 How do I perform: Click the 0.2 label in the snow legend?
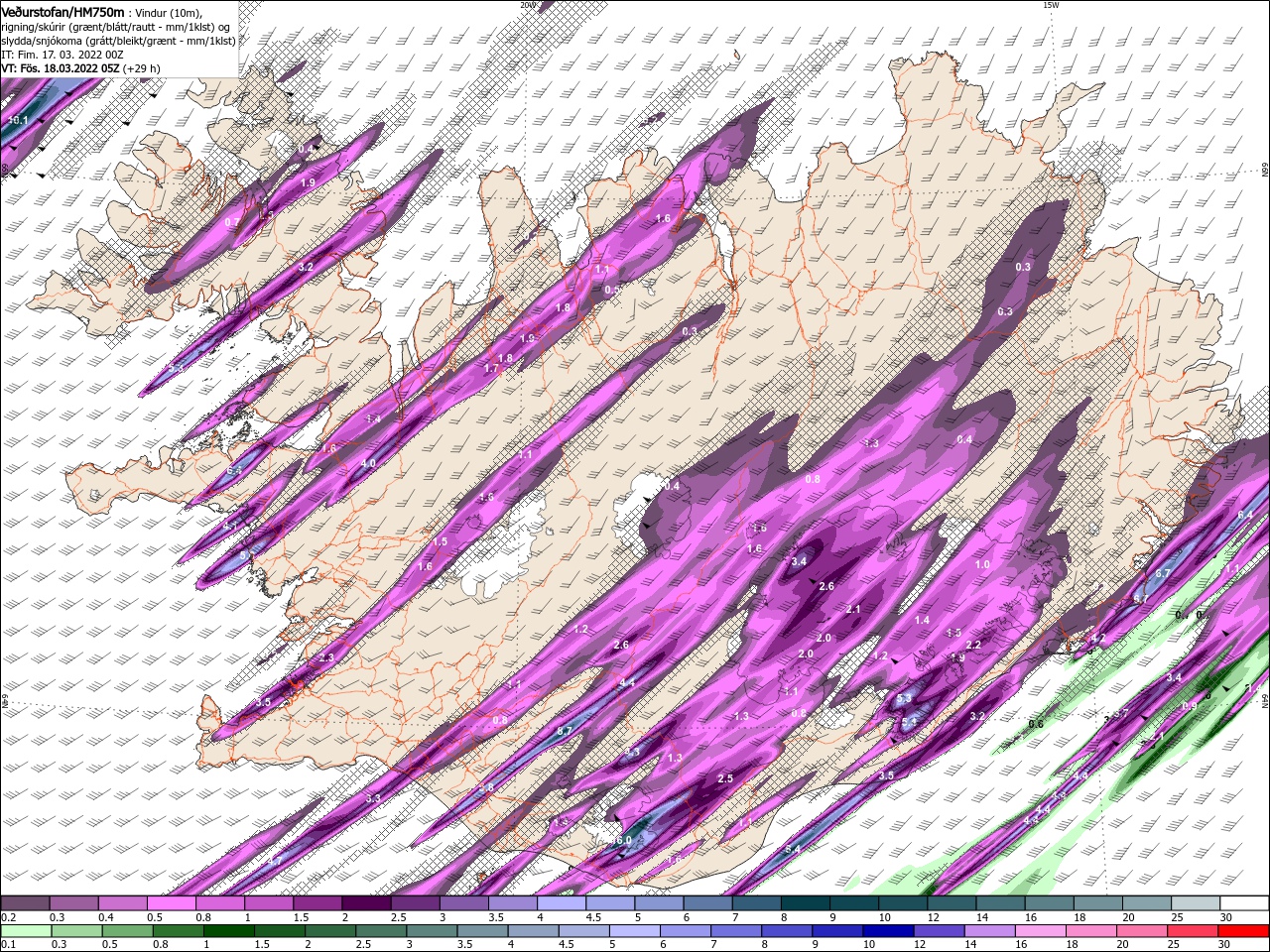coord(8,917)
